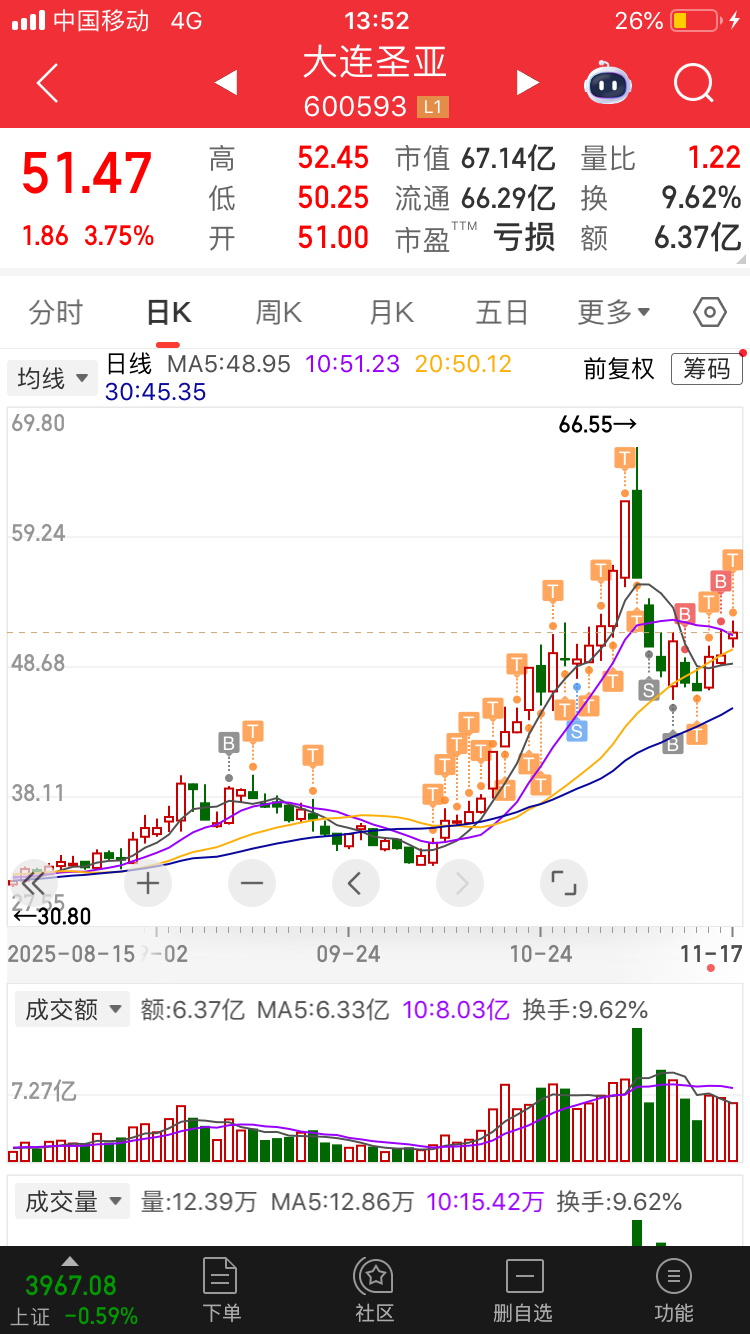The height and width of the screenshot is (1334, 750).
Task: Switch to 月K tab
Action: click(x=391, y=312)
